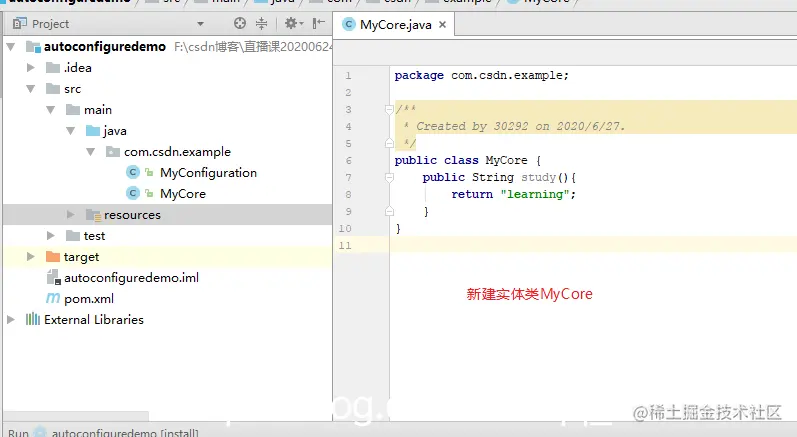Image resolution: width=797 pixels, height=437 pixels.
Task: Click the package statement text
Action: pyautogui.click(x=481, y=75)
